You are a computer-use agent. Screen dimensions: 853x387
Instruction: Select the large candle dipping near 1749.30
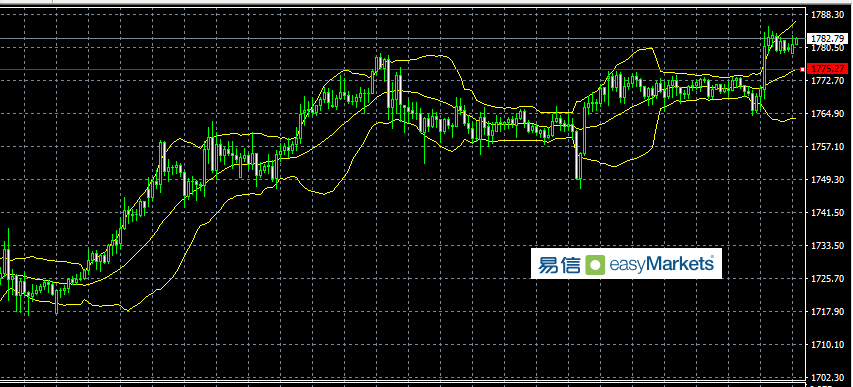tap(578, 155)
